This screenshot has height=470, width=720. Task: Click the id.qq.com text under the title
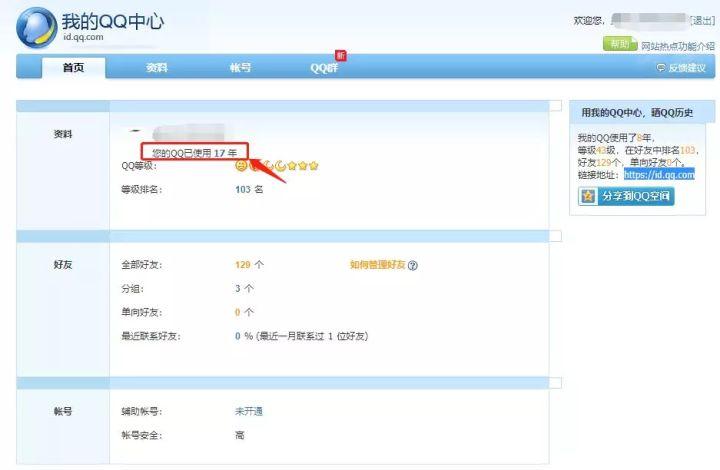click(x=83, y=37)
